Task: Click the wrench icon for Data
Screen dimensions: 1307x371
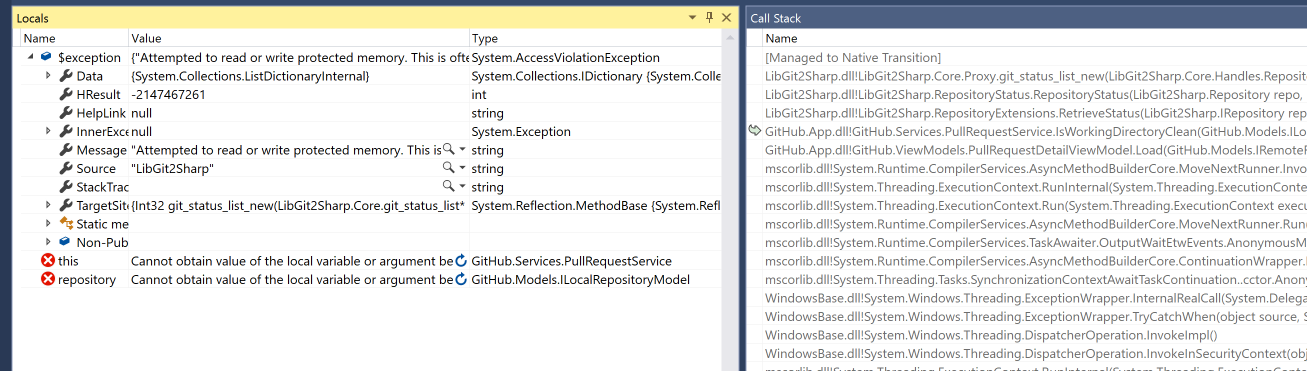Action: pyautogui.click(x=65, y=76)
